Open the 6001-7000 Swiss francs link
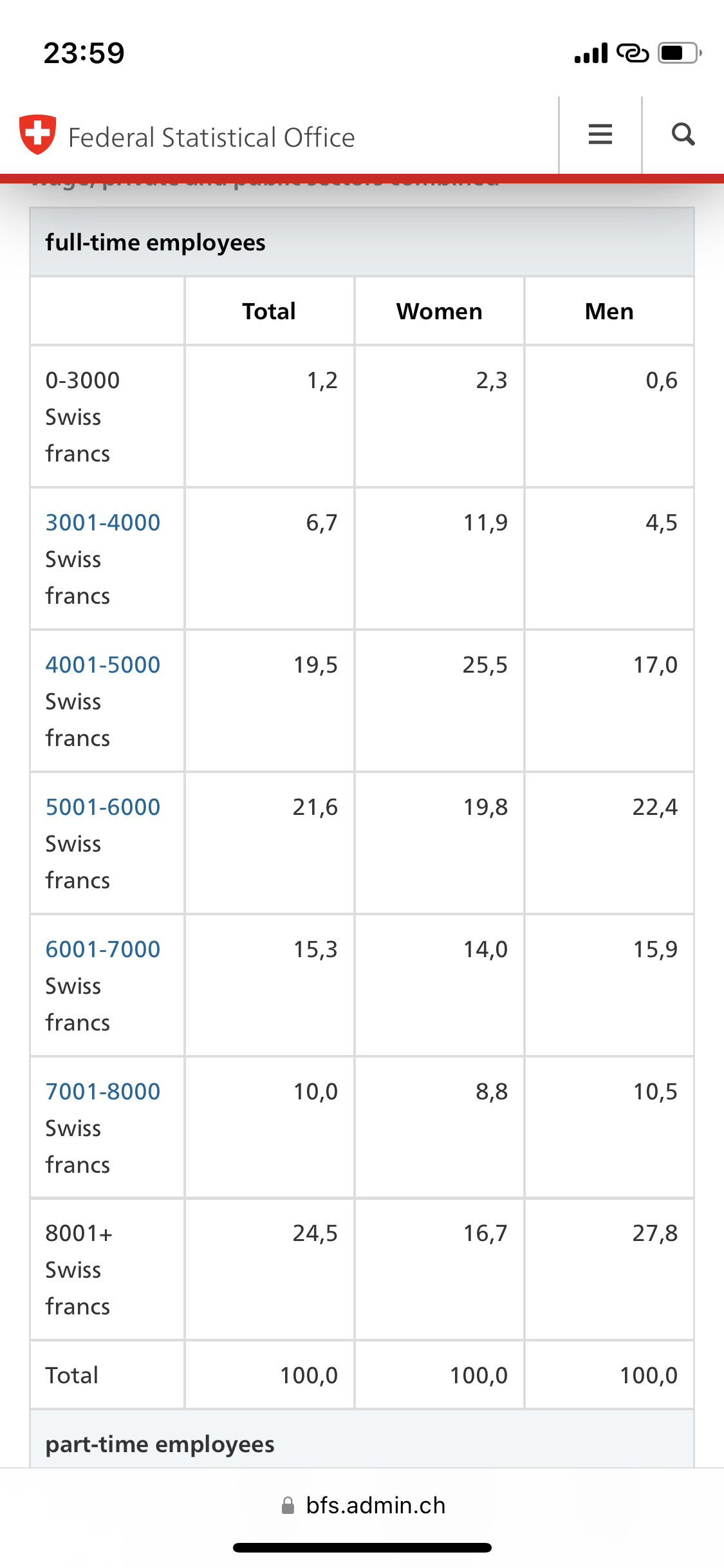 103,949
